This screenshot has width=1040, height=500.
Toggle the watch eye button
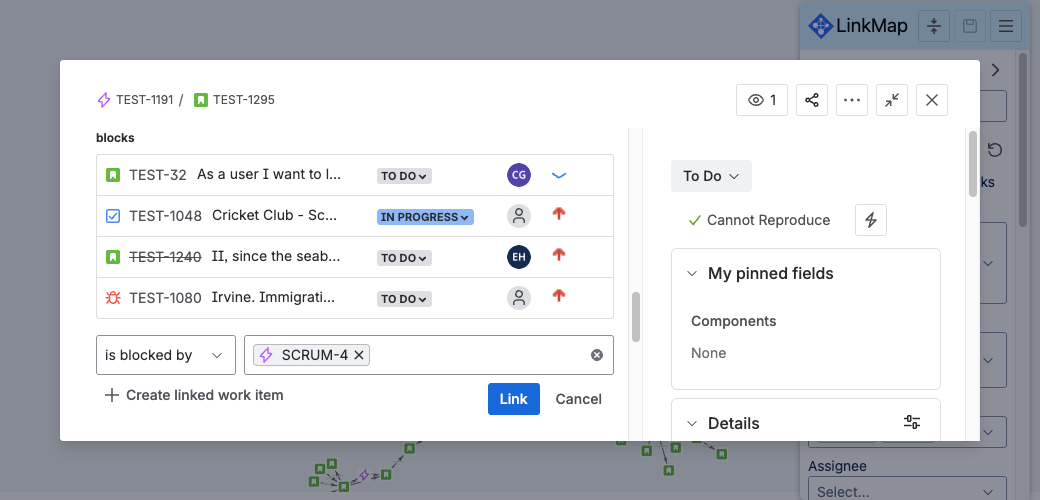coord(762,100)
